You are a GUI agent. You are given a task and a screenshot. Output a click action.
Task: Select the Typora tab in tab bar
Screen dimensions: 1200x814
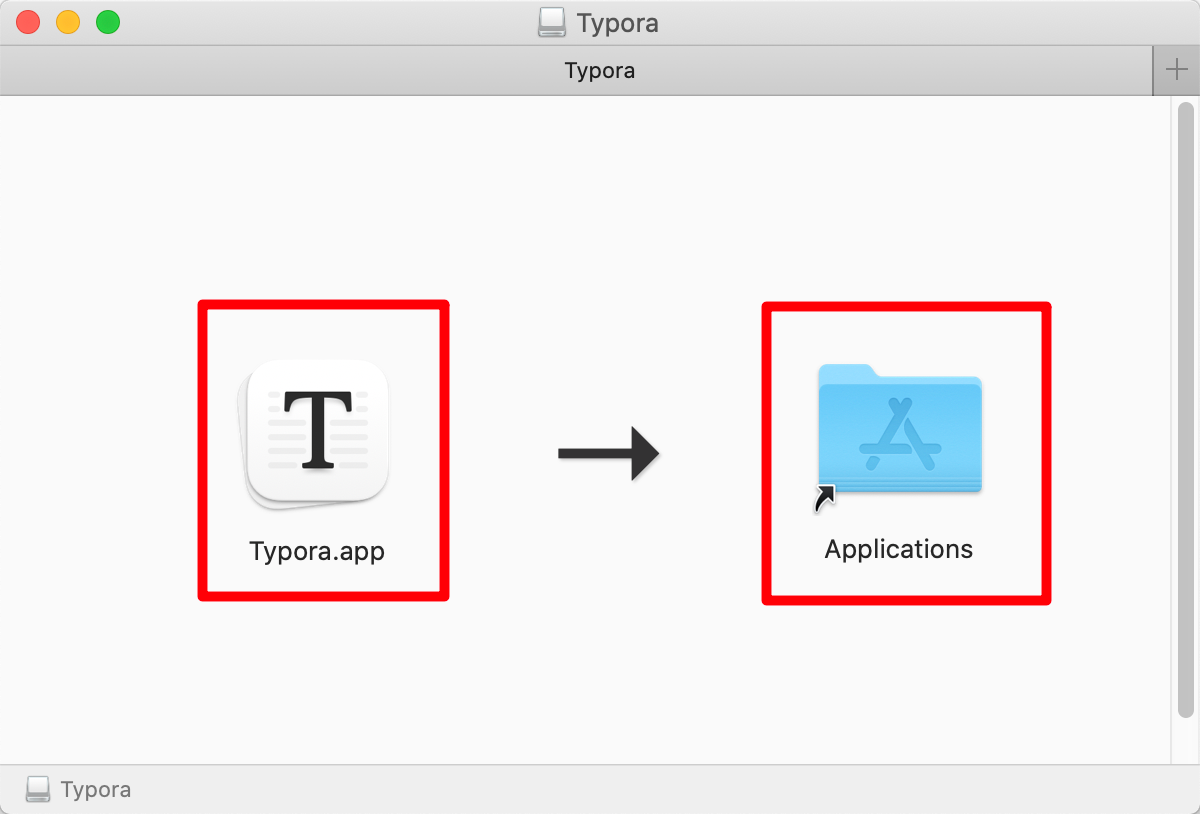(577, 71)
